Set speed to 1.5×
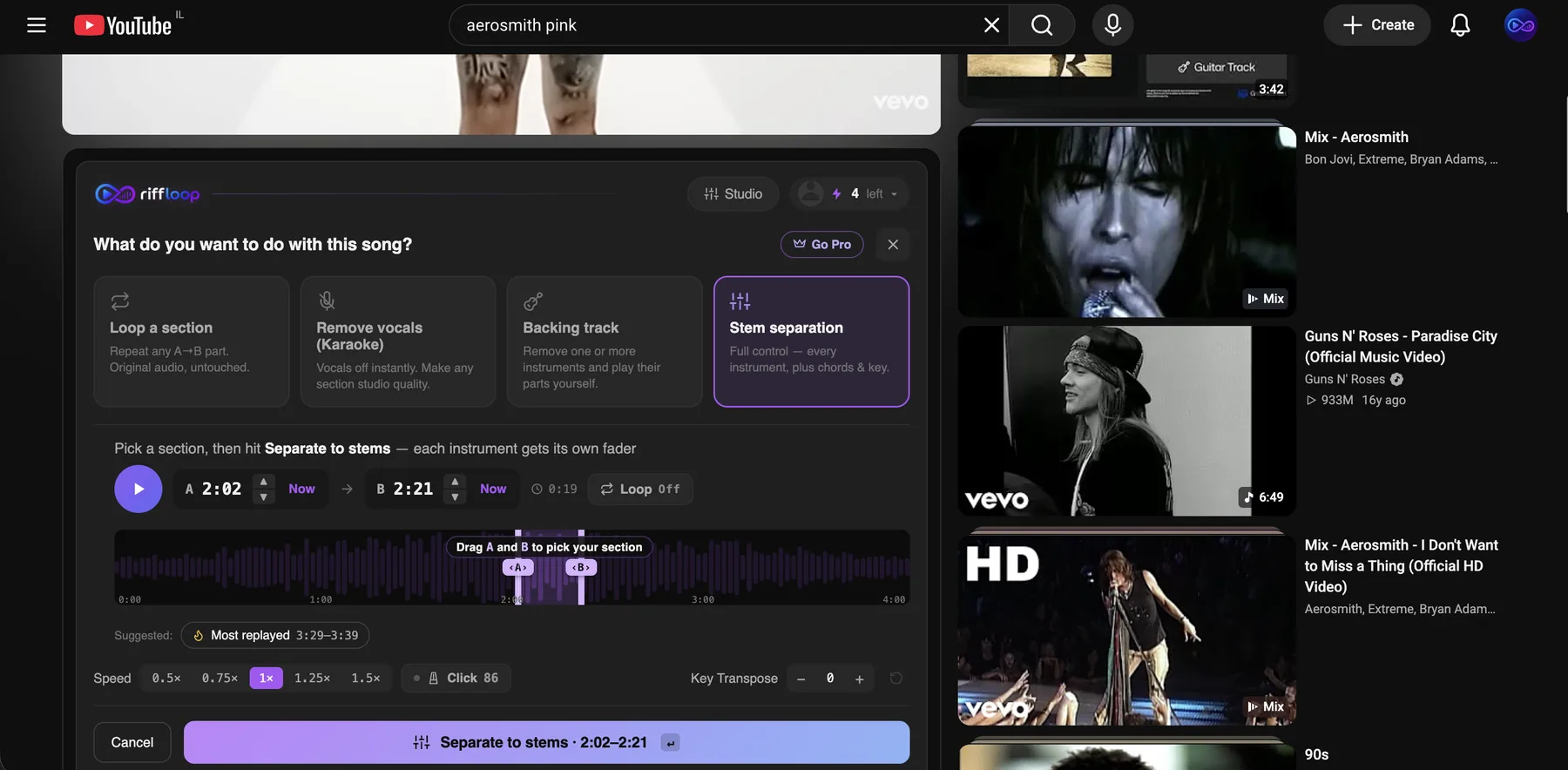The width and height of the screenshot is (1568, 770). tap(366, 678)
